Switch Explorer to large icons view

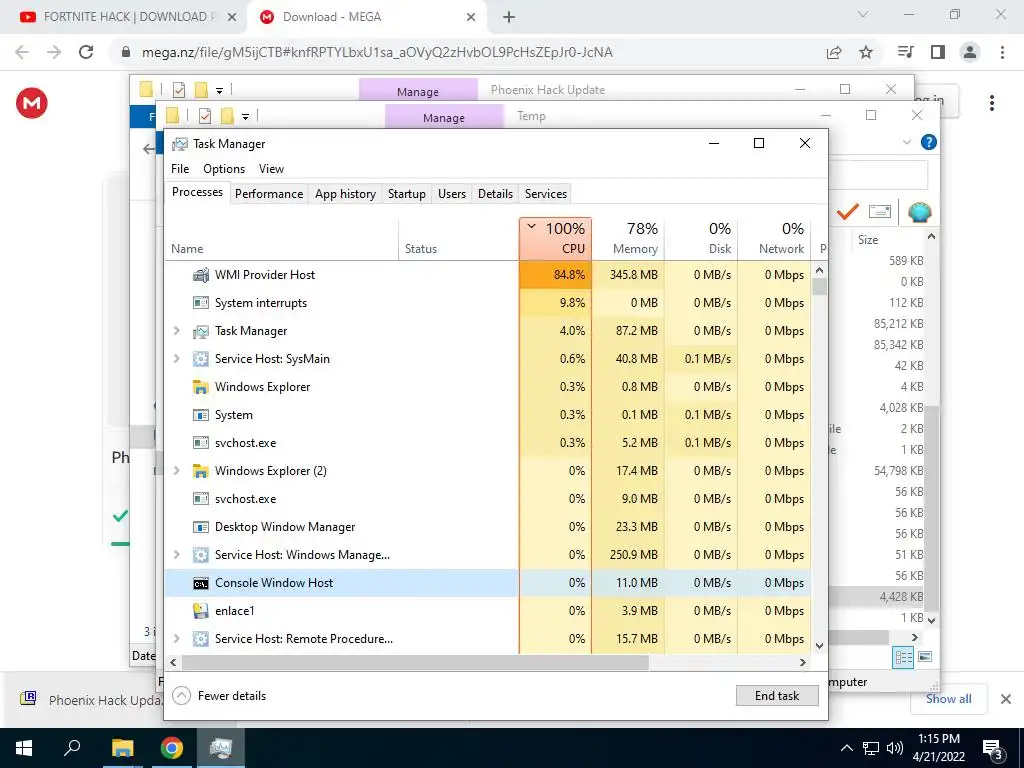[x=925, y=657]
